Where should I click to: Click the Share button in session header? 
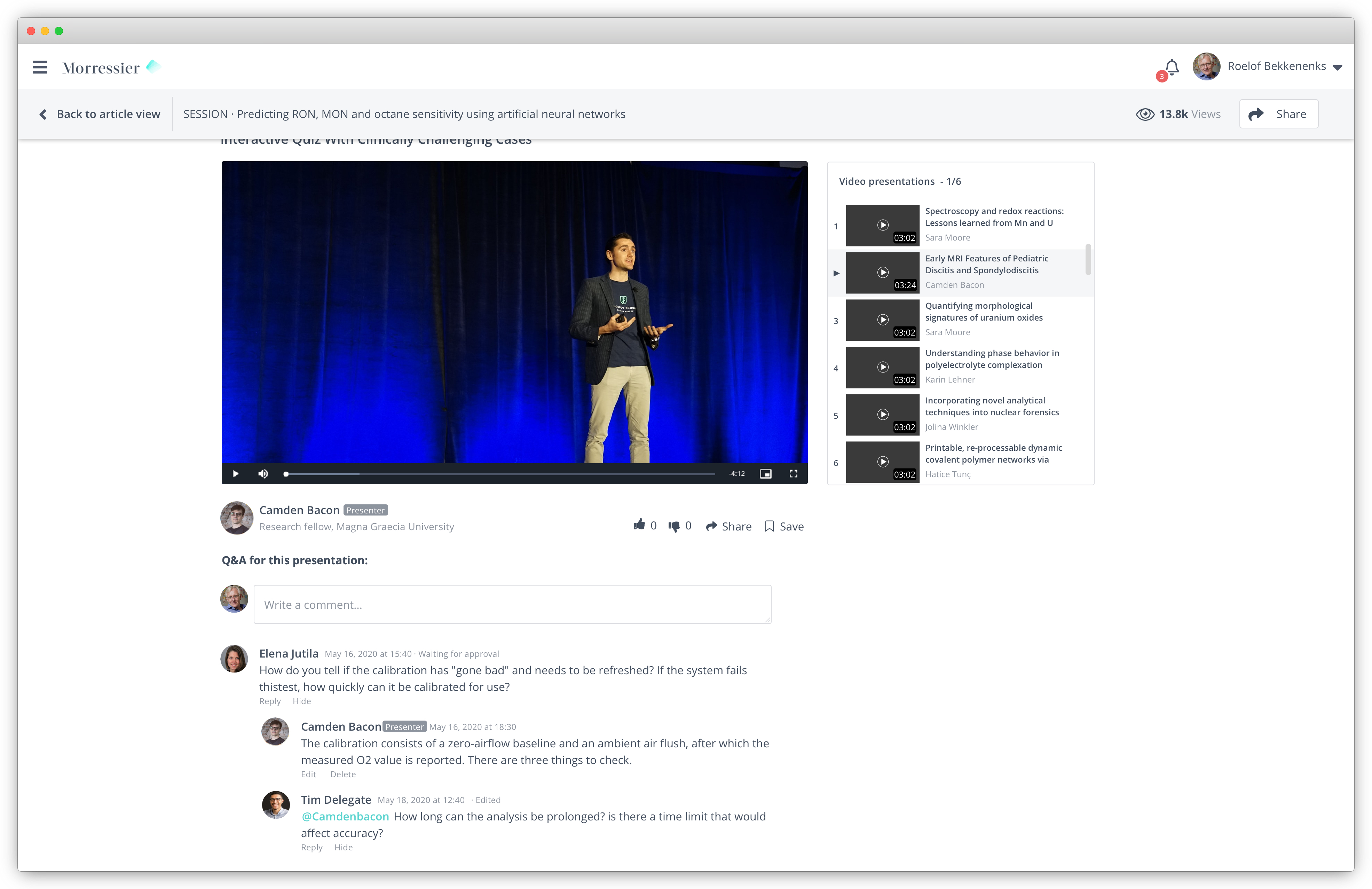(1279, 114)
